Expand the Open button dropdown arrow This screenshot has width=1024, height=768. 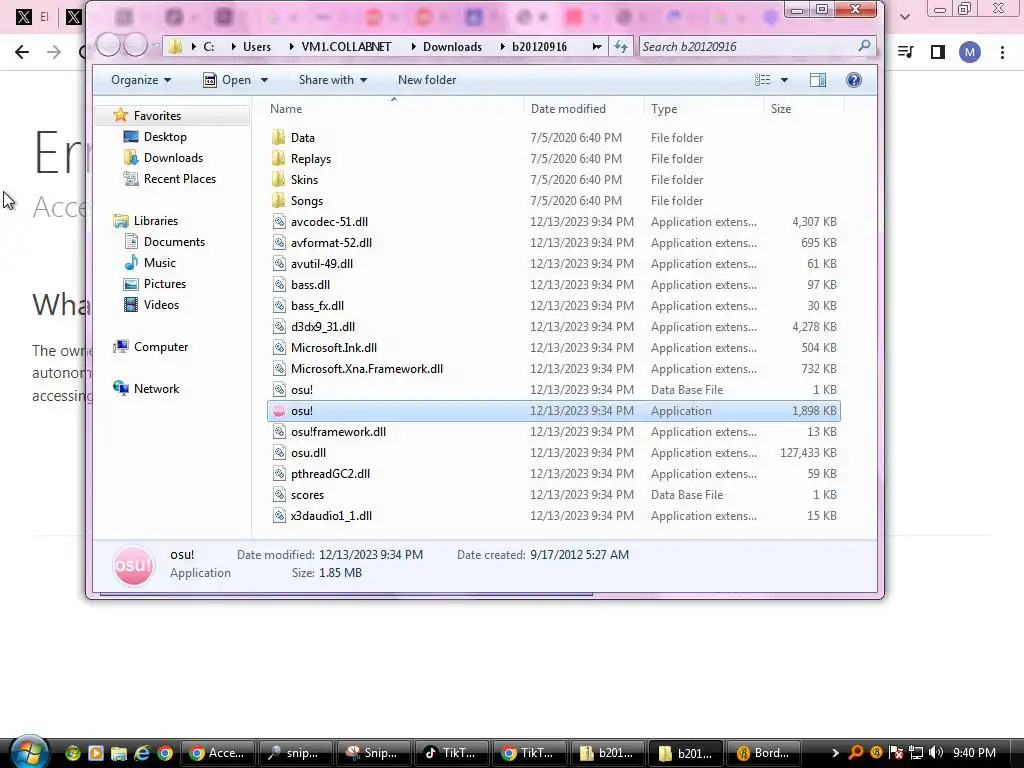pyautogui.click(x=264, y=80)
